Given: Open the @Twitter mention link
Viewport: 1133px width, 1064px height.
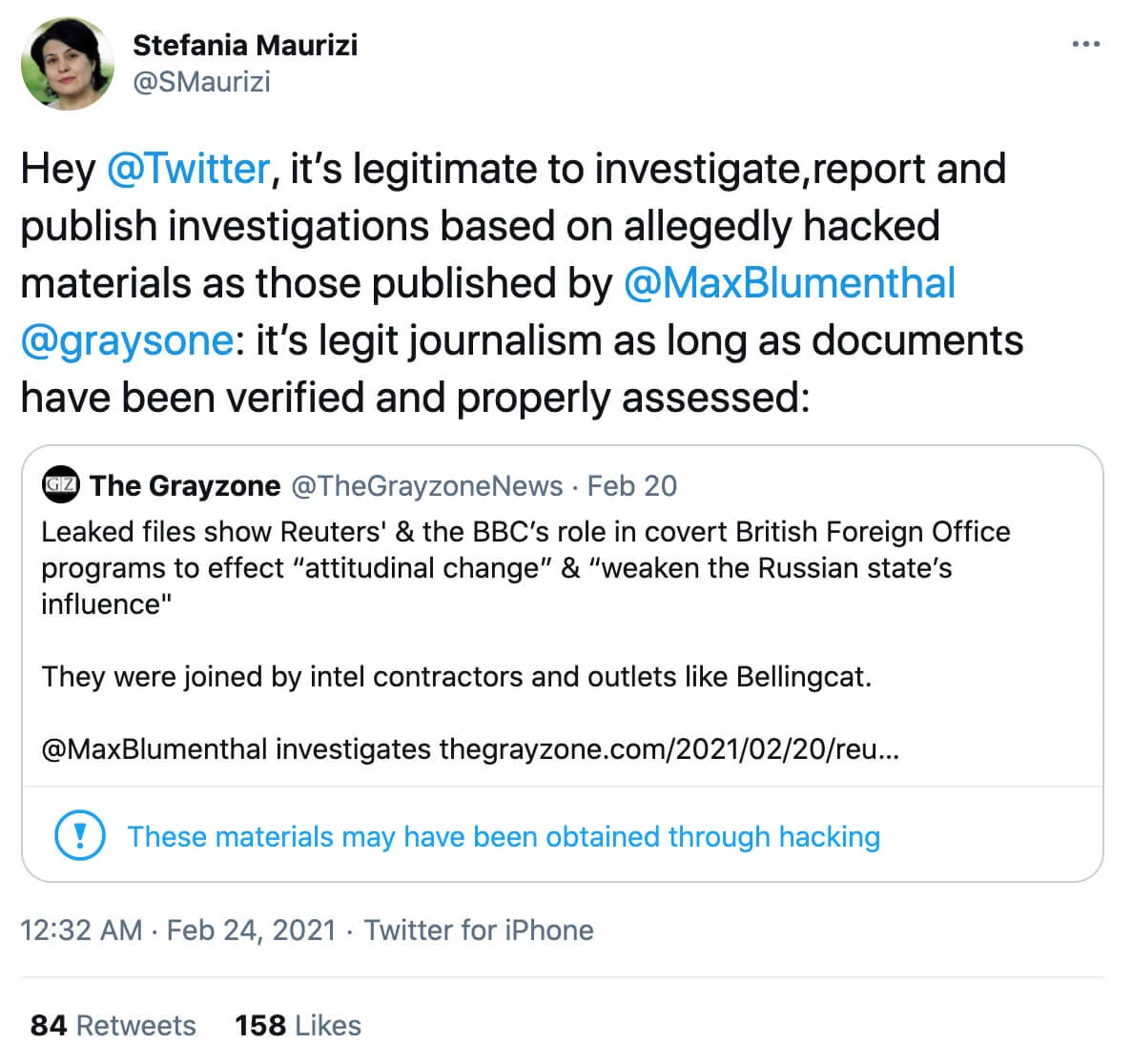Looking at the screenshot, I should (188, 169).
